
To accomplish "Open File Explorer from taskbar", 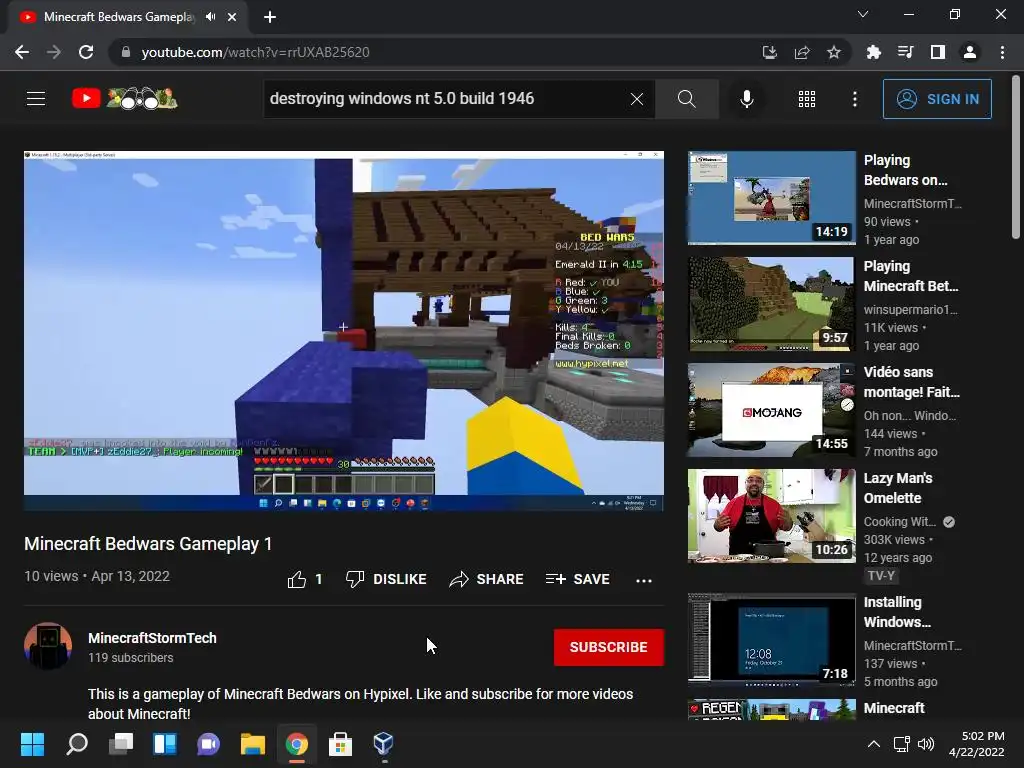I will click(253, 744).
